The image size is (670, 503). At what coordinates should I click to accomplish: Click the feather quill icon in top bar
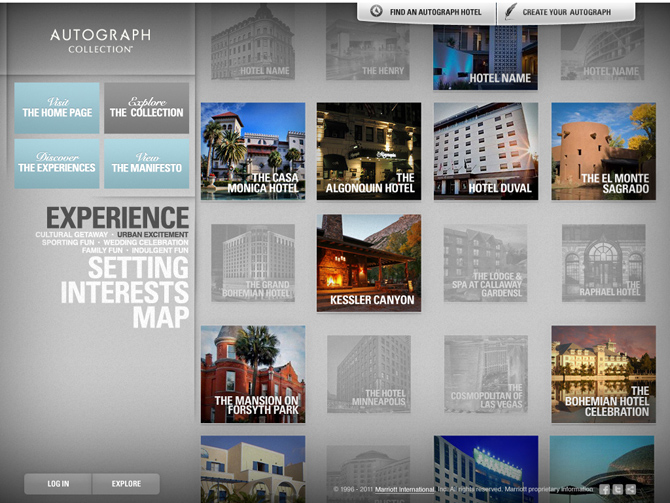tap(511, 12)
